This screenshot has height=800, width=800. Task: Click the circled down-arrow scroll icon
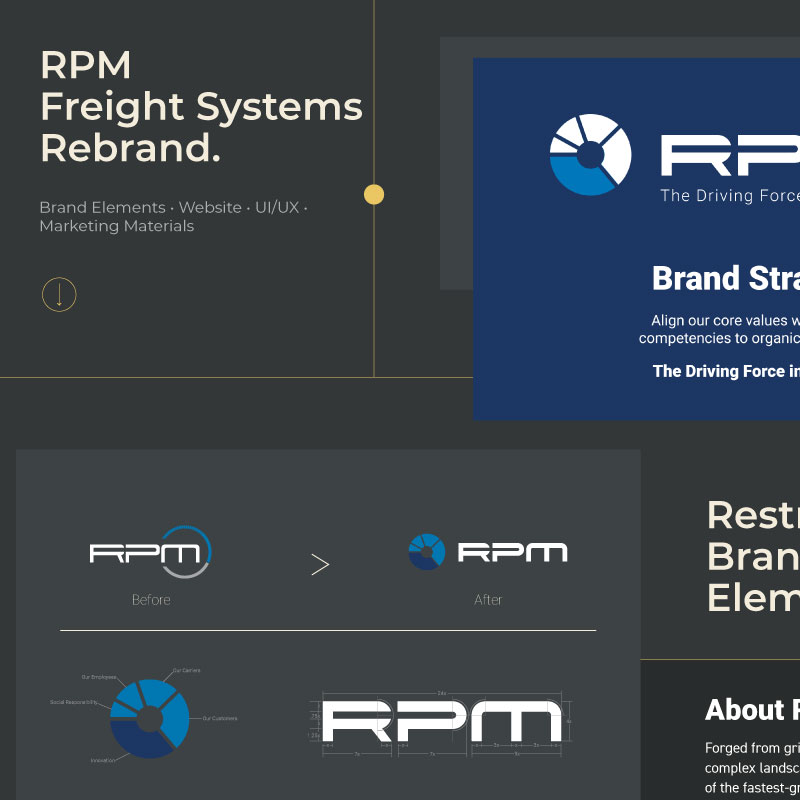pos(59,294)
